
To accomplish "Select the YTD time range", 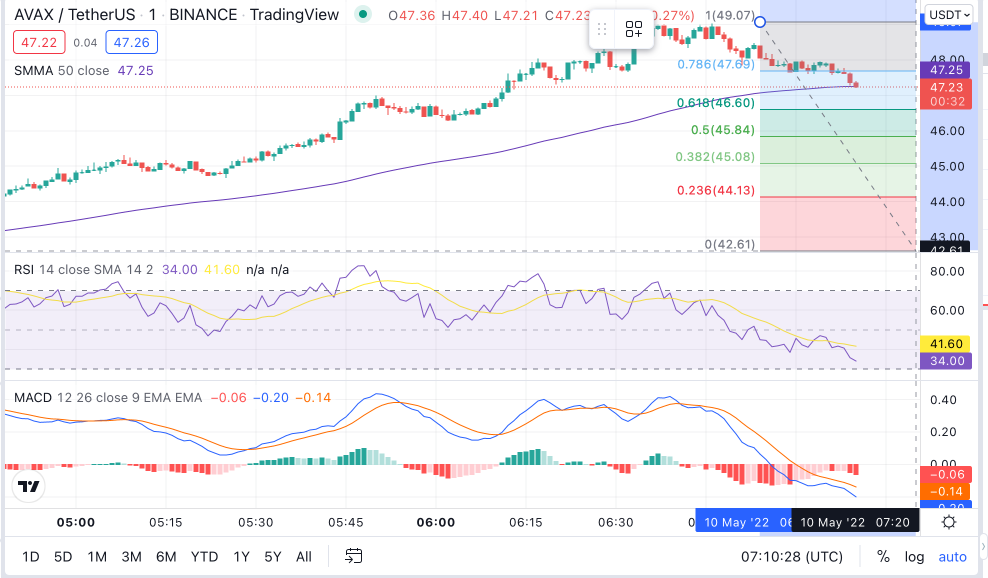I will [204, 557].
